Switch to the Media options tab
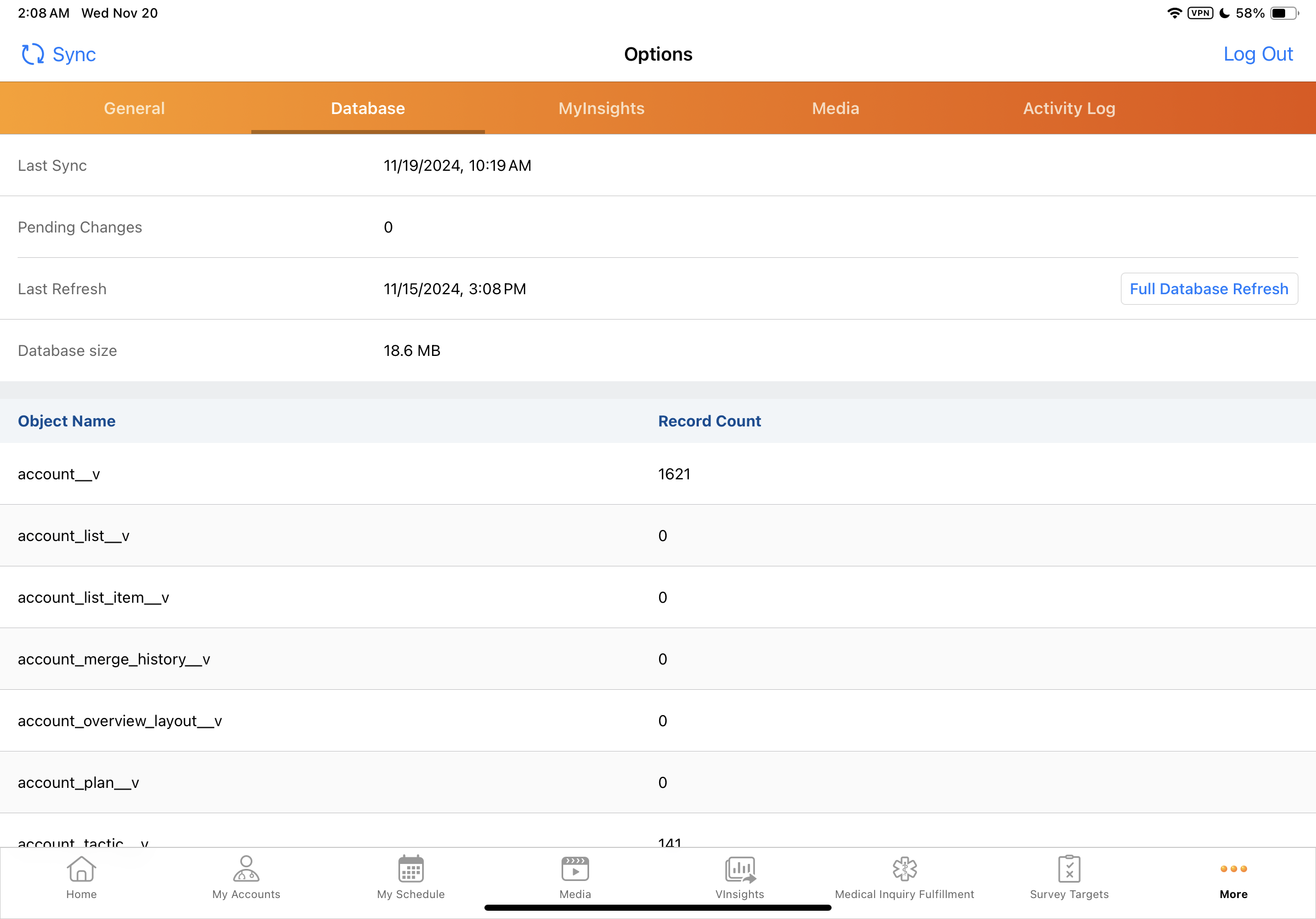Viewport: 1316px width, 919px height. pos(835,109)
